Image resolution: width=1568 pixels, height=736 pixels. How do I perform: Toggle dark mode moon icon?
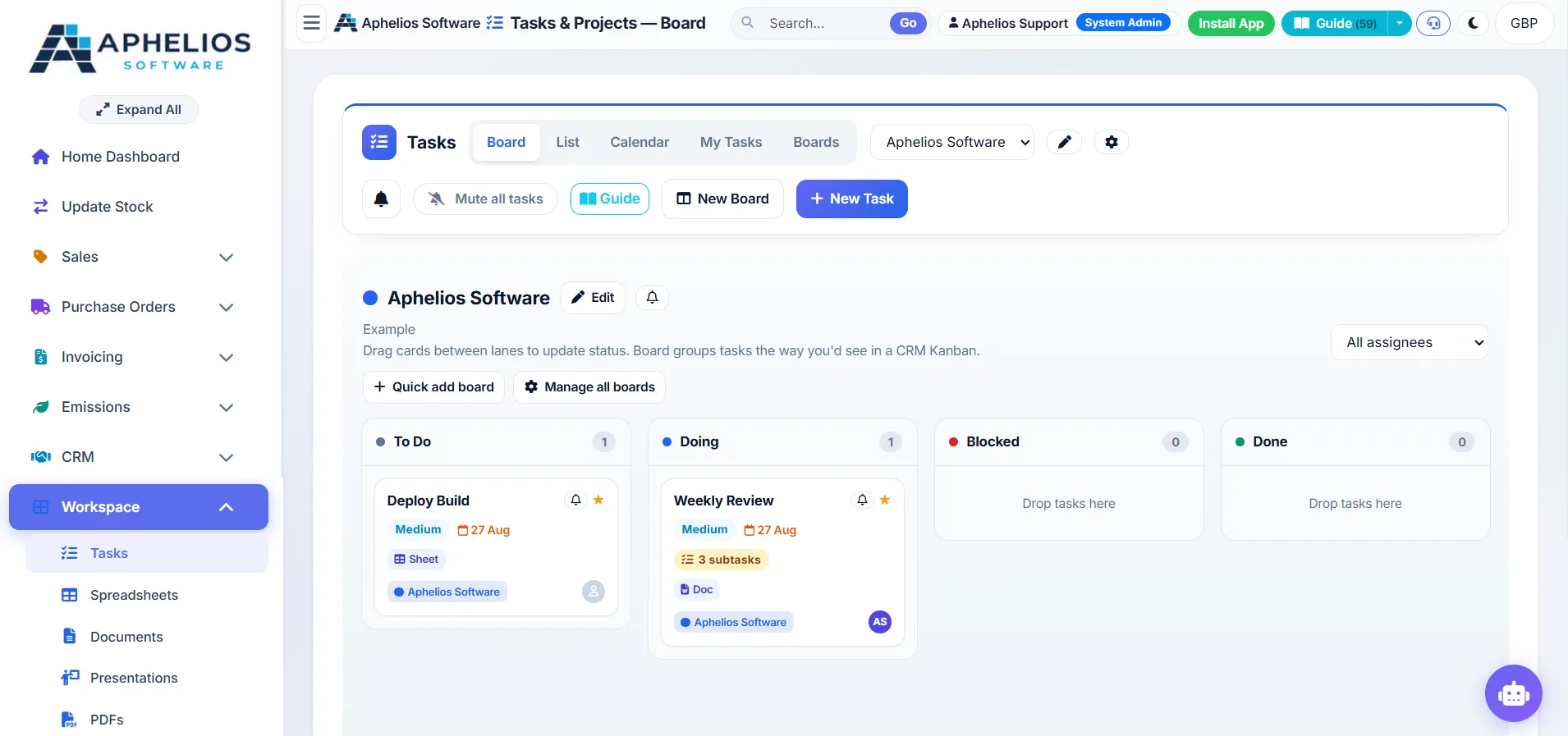[x=1474, y=23]
